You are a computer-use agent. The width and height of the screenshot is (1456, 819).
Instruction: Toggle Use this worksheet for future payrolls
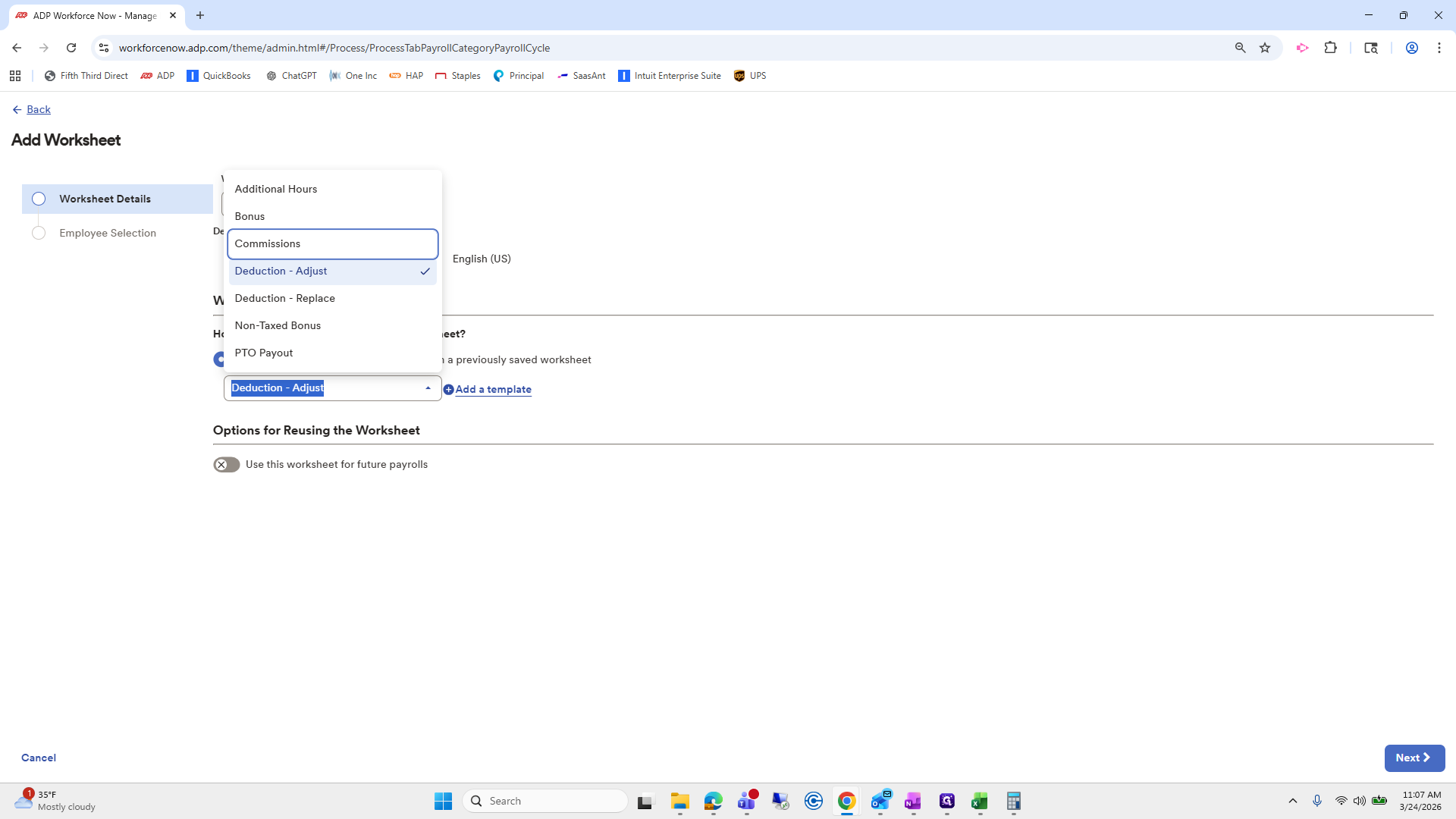pos(226,465)
